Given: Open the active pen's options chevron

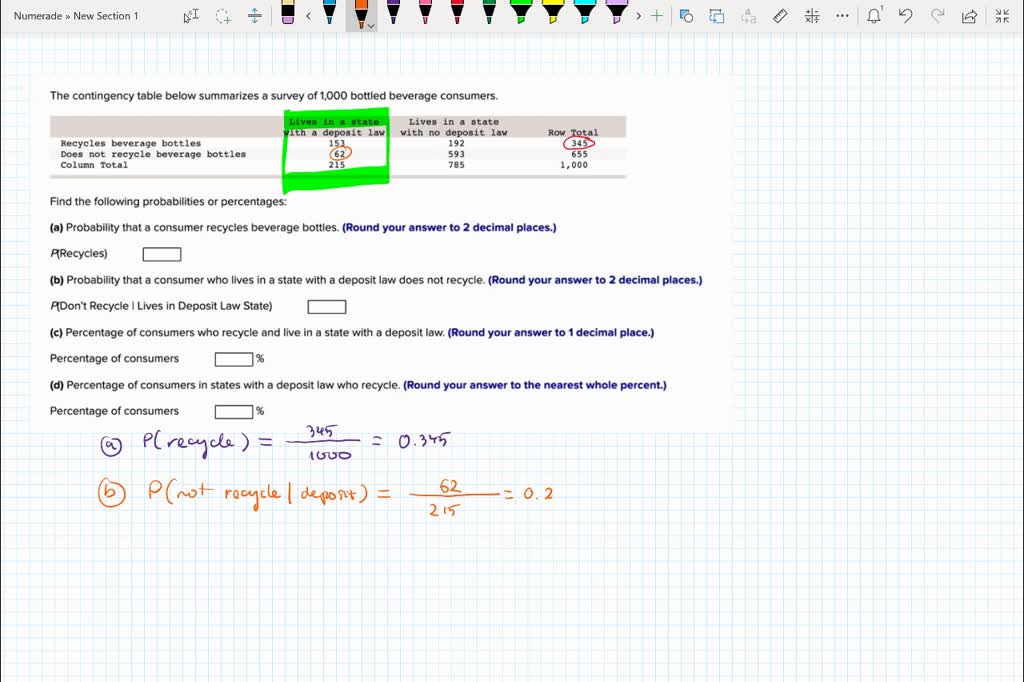Looking at the screenshot, I should tap(371, 27).
